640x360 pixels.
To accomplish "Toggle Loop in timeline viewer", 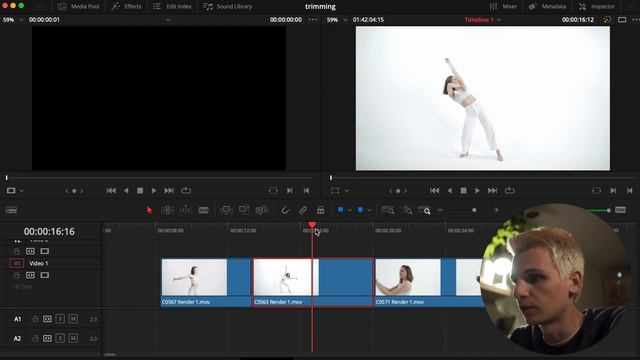I will 509,191.
